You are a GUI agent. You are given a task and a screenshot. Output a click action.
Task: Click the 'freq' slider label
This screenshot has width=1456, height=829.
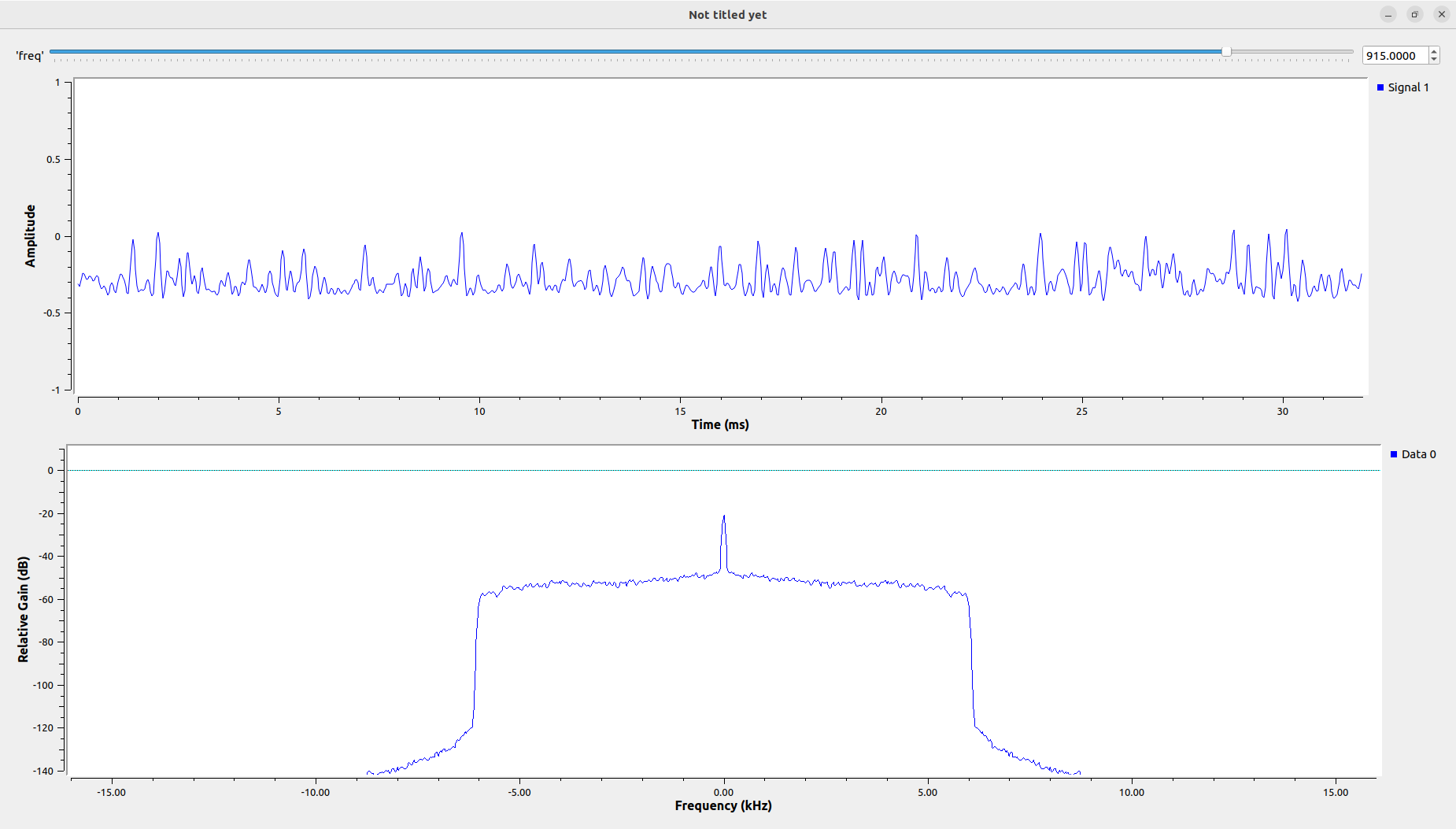point(30,56)
